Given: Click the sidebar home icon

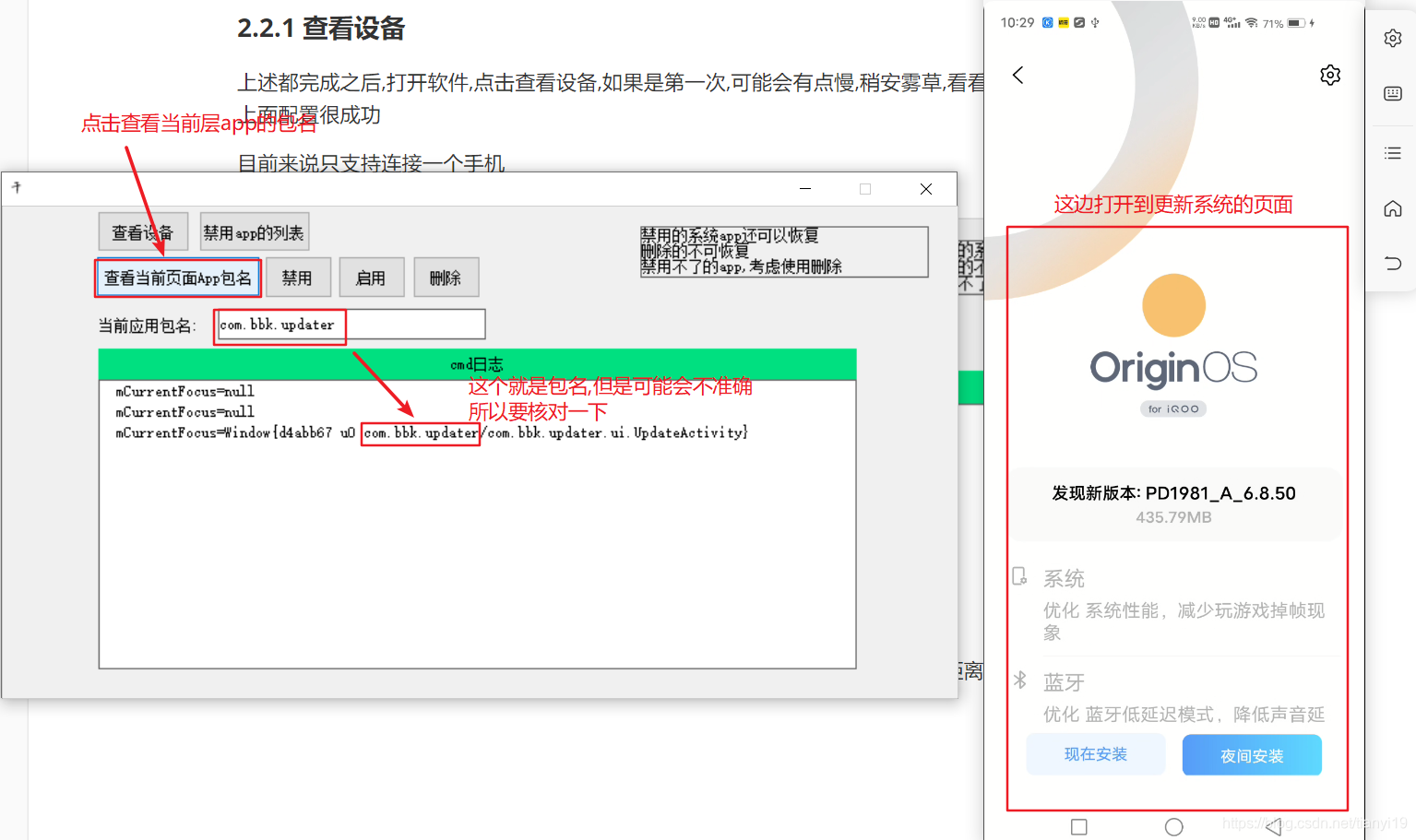Looking at the screenshot, I should 1393,208.
